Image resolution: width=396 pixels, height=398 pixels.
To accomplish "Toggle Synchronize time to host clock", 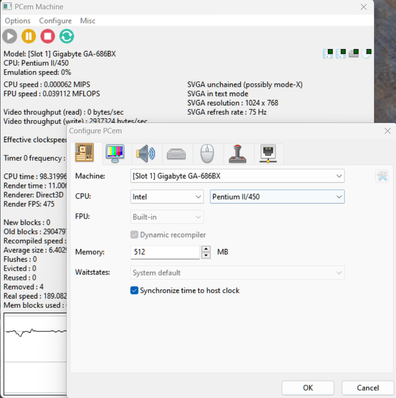I will click(134, 290).
